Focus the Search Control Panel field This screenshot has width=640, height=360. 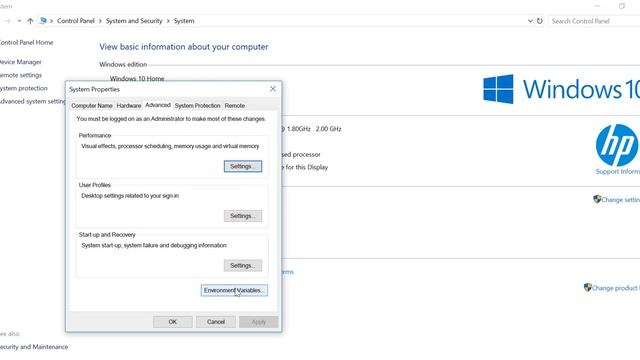pyautogui.click(x=594, y=21)
